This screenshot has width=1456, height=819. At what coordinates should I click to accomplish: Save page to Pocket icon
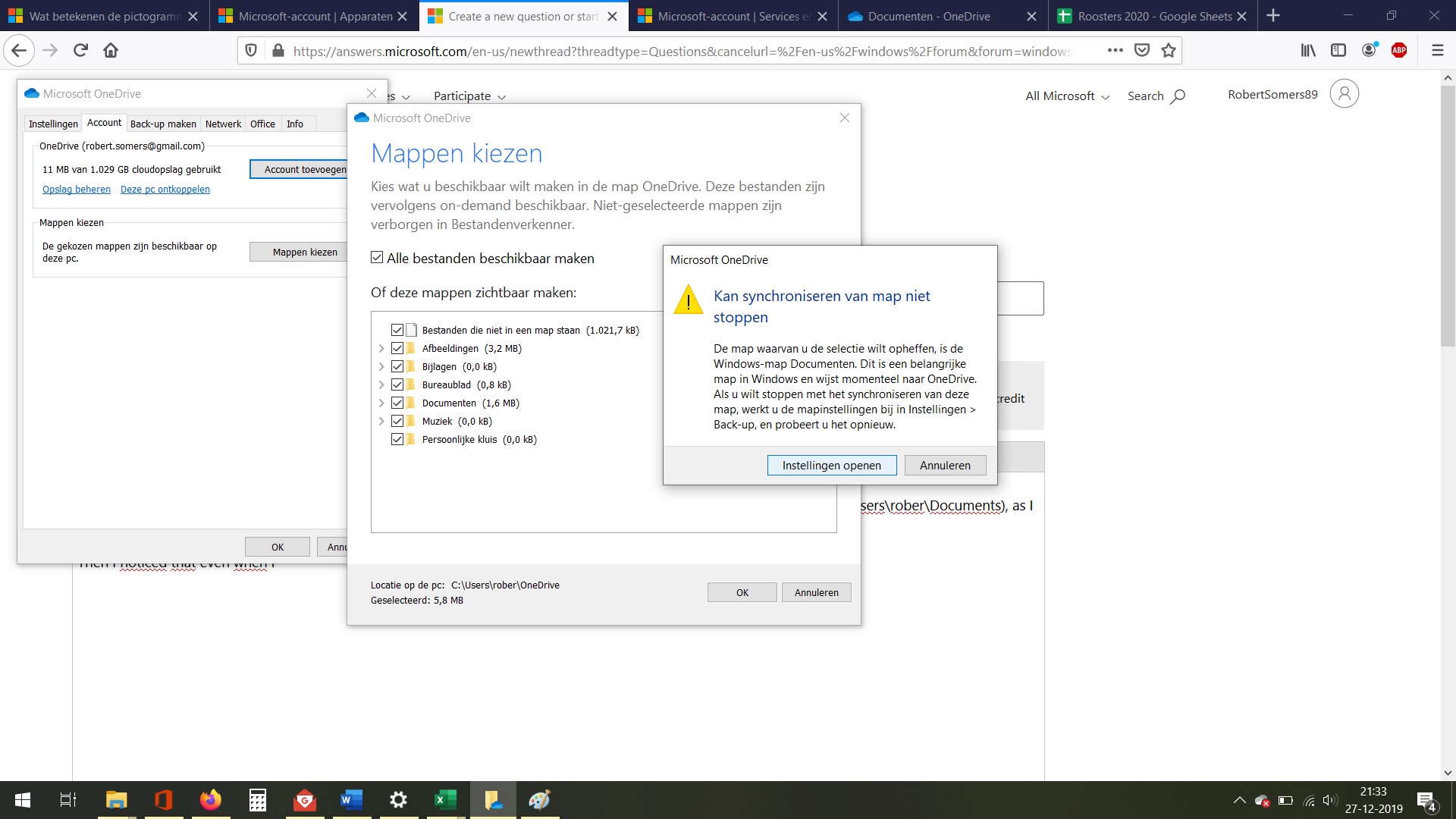click(x=1142, y=51)
